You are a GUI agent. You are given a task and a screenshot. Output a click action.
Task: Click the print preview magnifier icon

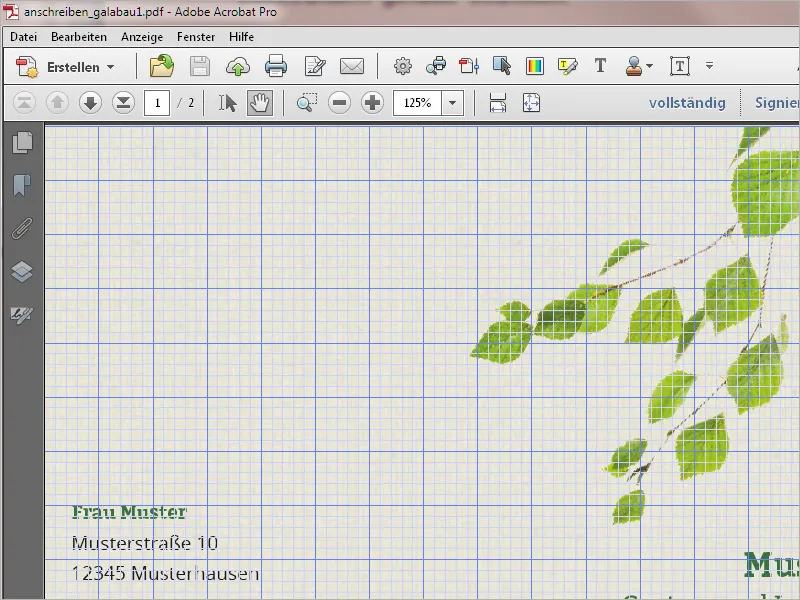tap(436, 66)
